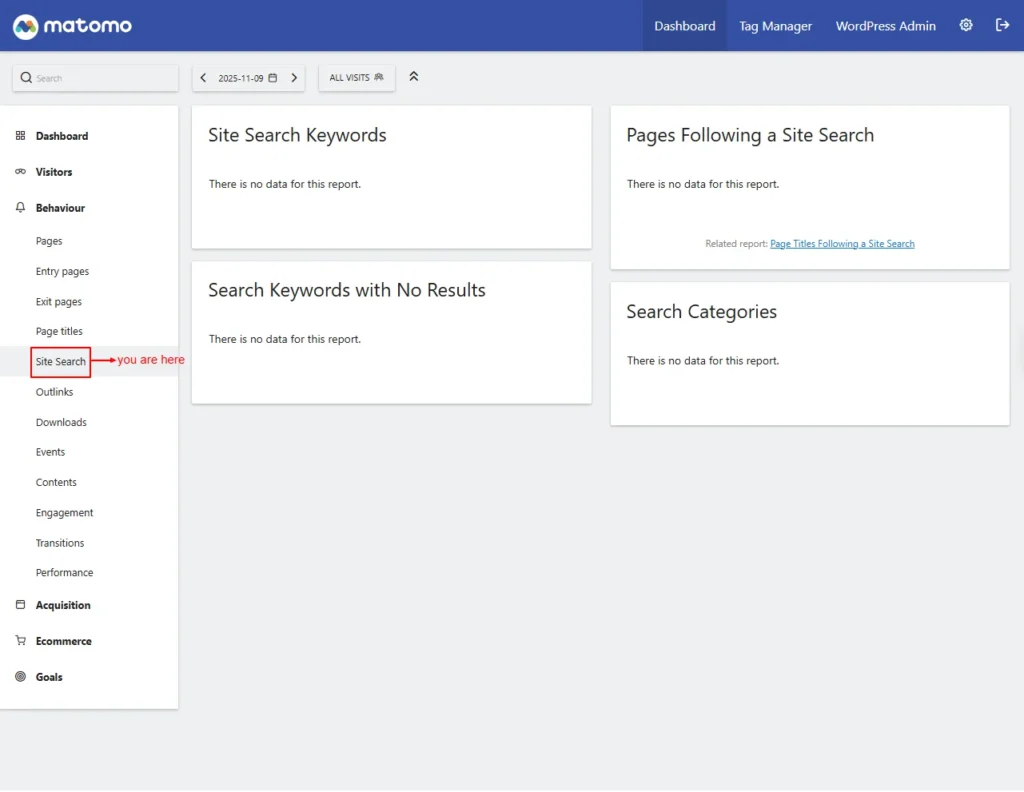Screen dimensions: 1024x792
Task: Open Tag Manager from top navigation
Action: [775, 26]
